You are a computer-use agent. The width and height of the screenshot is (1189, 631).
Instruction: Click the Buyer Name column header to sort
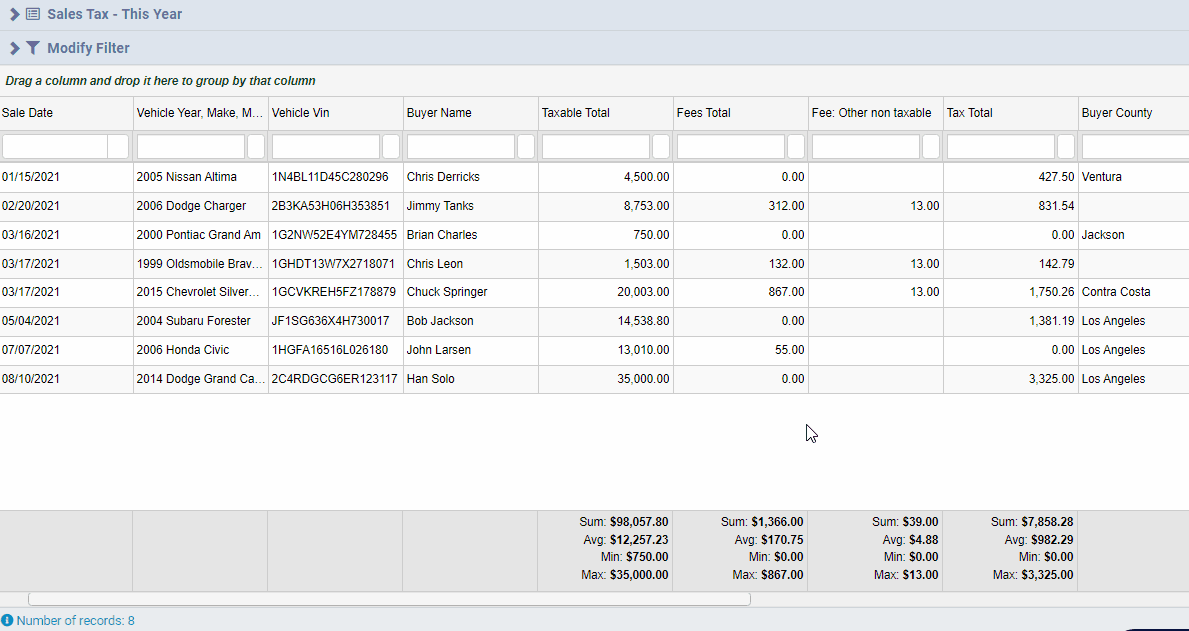coord(435,113)
